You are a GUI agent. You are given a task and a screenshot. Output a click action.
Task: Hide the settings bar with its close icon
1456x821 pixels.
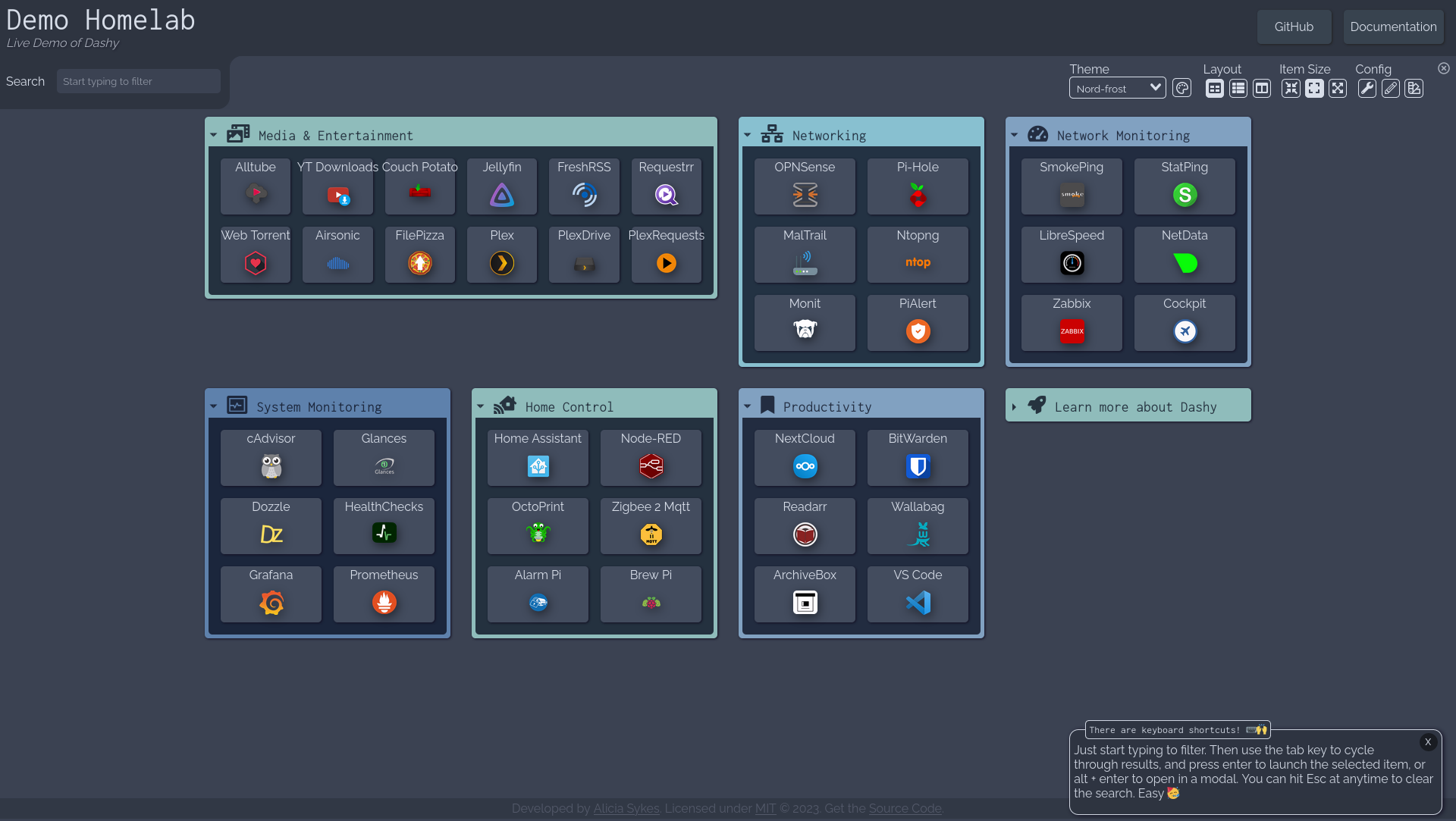[1444, 68]
